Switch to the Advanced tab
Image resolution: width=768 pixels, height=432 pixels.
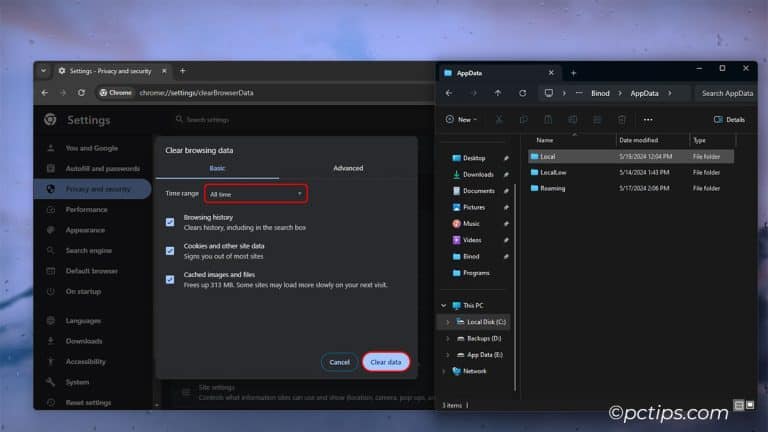click(348, 168)
